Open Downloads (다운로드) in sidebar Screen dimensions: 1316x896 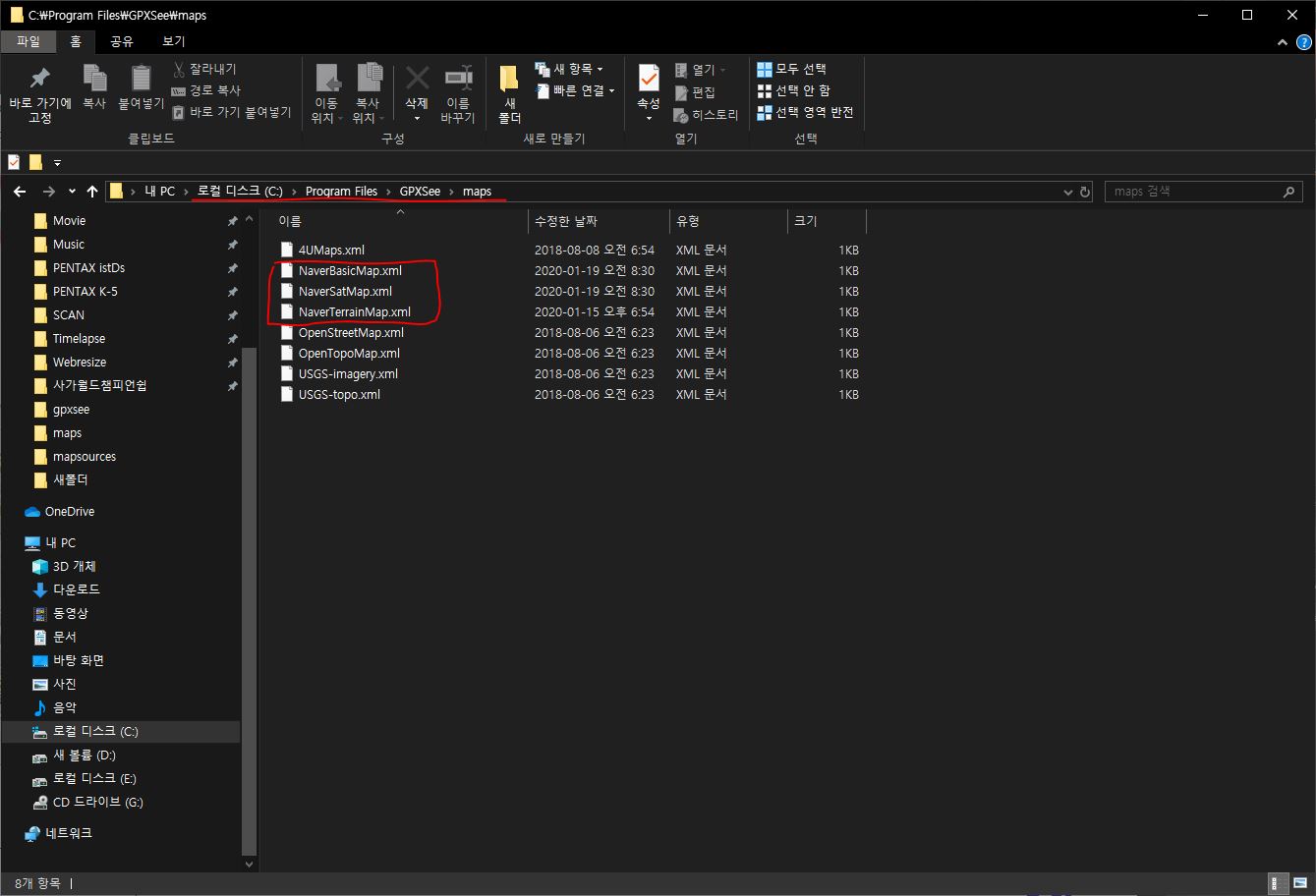(76, 589)
